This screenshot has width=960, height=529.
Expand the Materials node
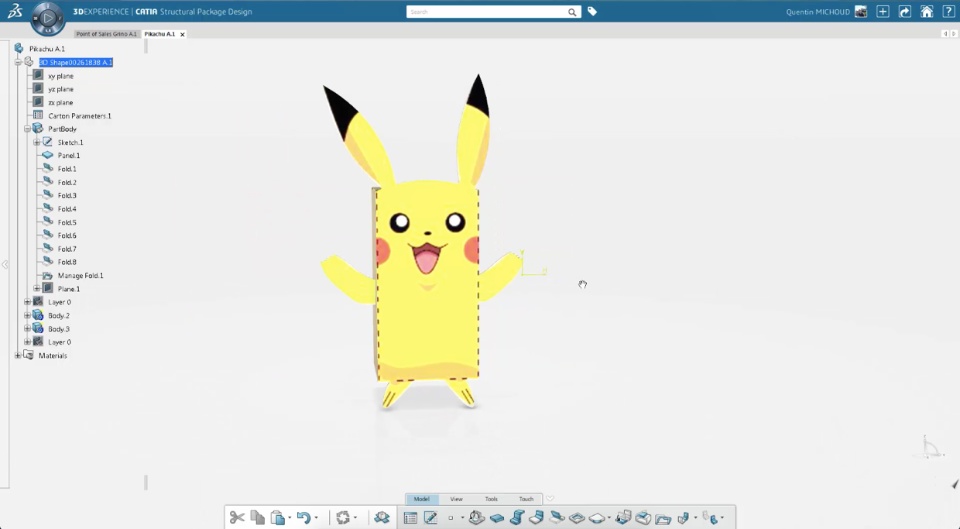tap(18, 356)
